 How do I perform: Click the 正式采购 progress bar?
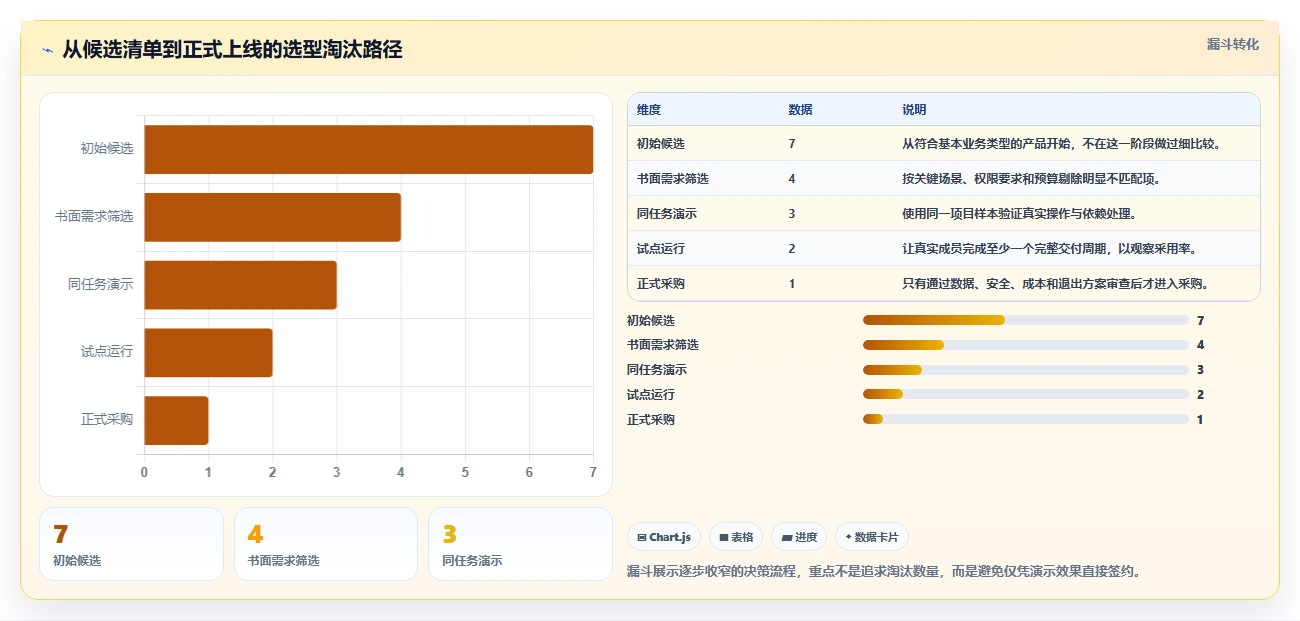[1025, 419]
